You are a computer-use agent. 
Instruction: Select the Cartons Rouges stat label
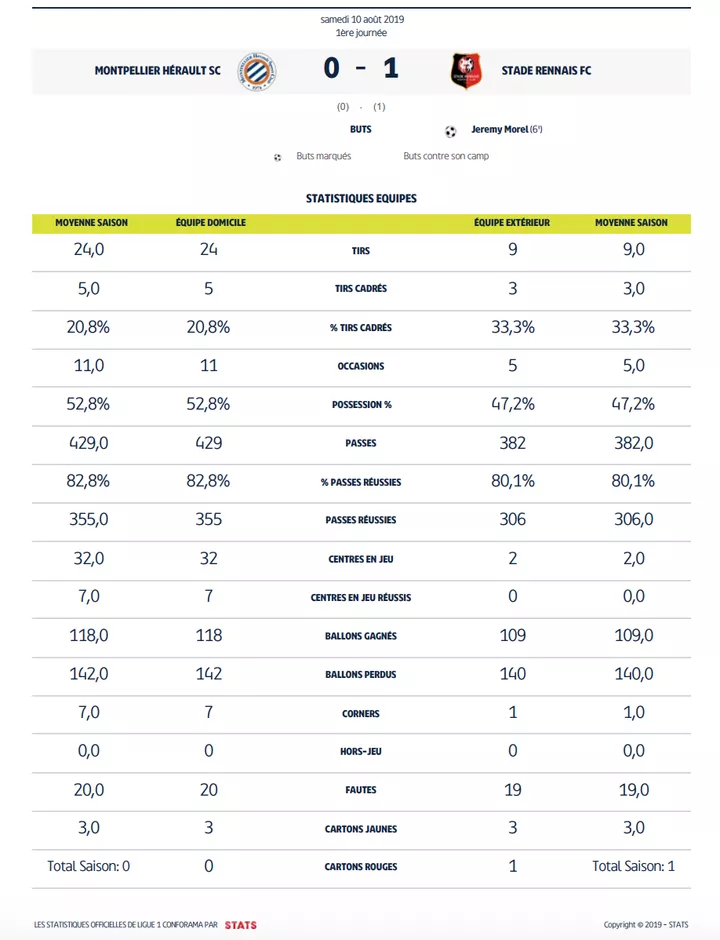click(x=361, y=867)
